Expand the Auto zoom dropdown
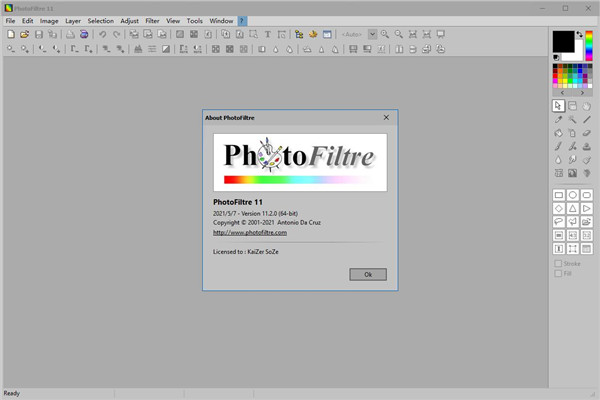The image size is (600, 400). point(372,34)
